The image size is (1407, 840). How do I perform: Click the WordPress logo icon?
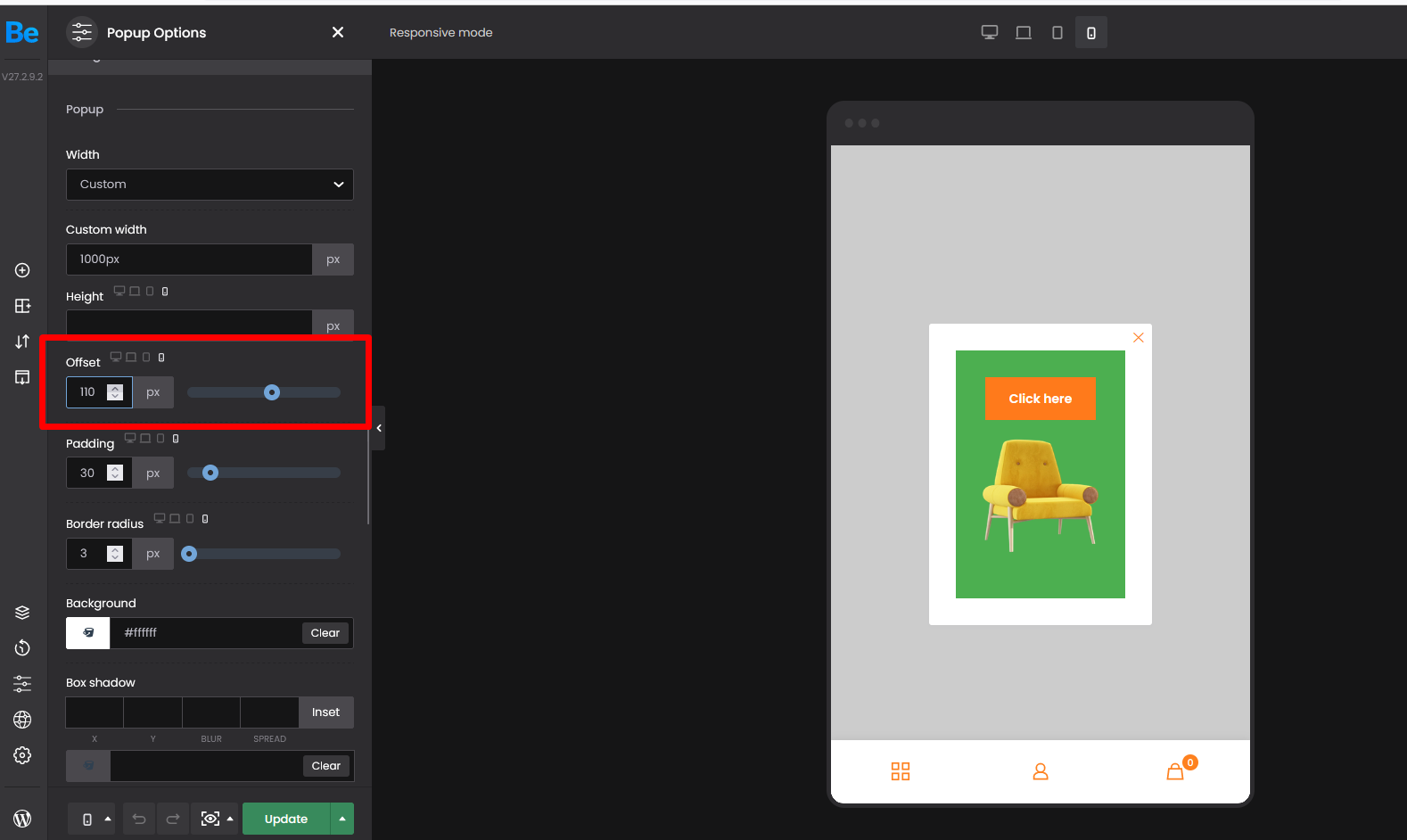pos(22,819)
